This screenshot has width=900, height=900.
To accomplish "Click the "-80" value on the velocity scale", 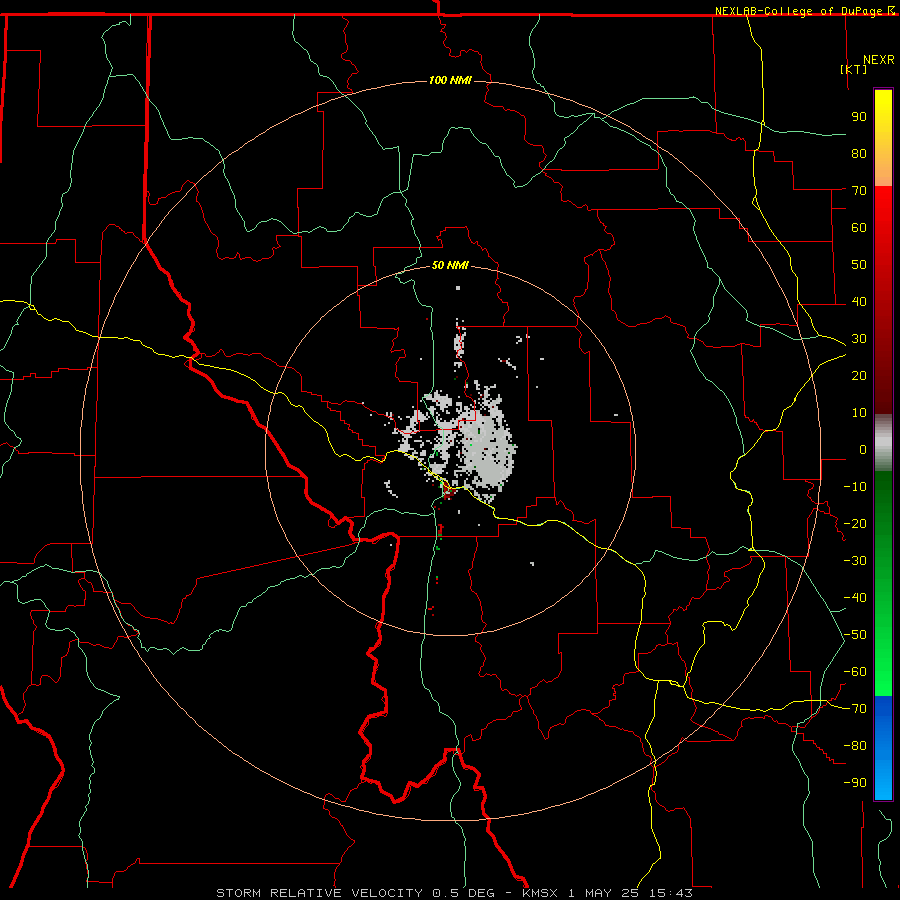I will 855,746.
